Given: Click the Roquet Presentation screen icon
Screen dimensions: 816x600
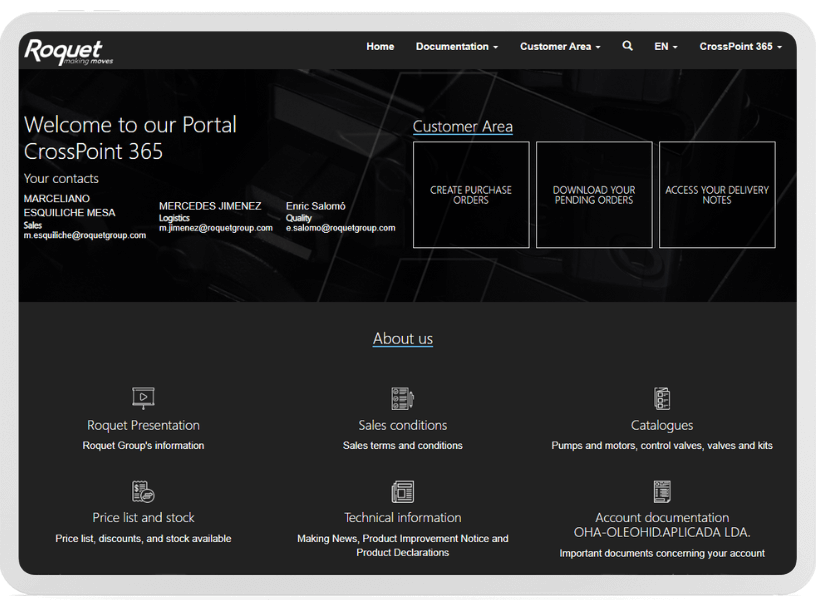Looking at the screenshot, I should click(143, 398).
